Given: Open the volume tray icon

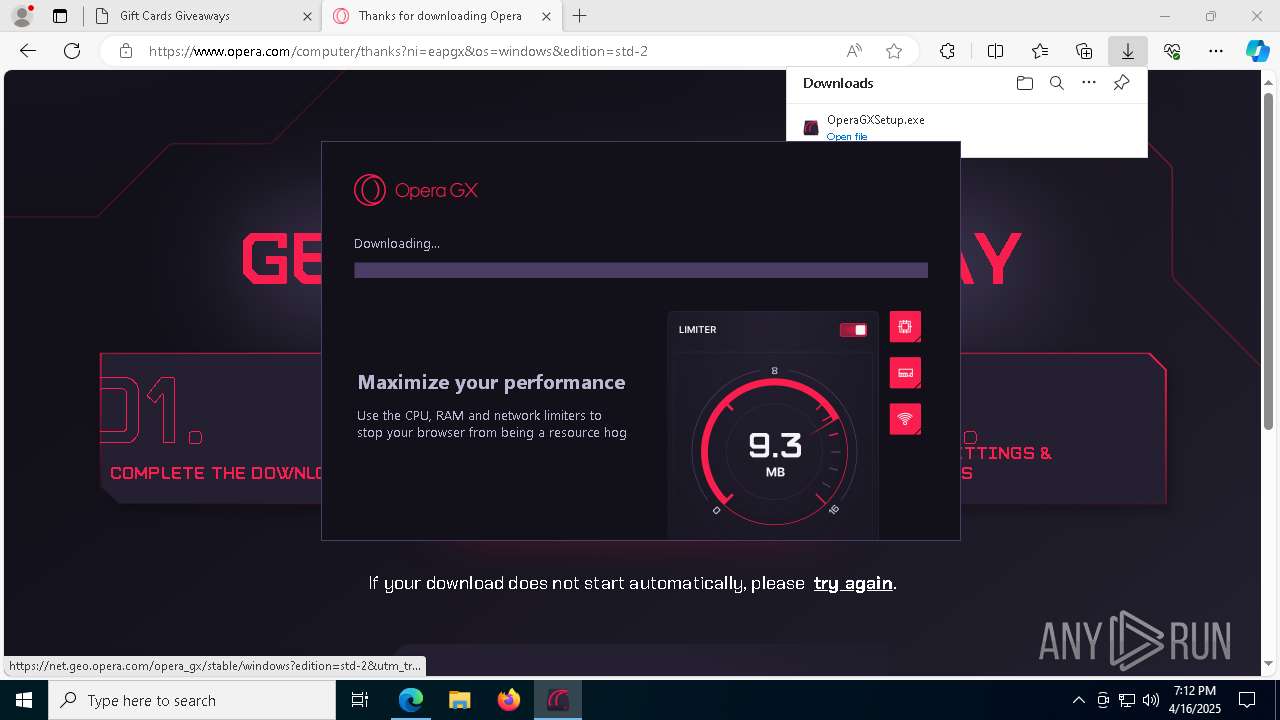Looking at the screenshot, I should pos(1151,700).
